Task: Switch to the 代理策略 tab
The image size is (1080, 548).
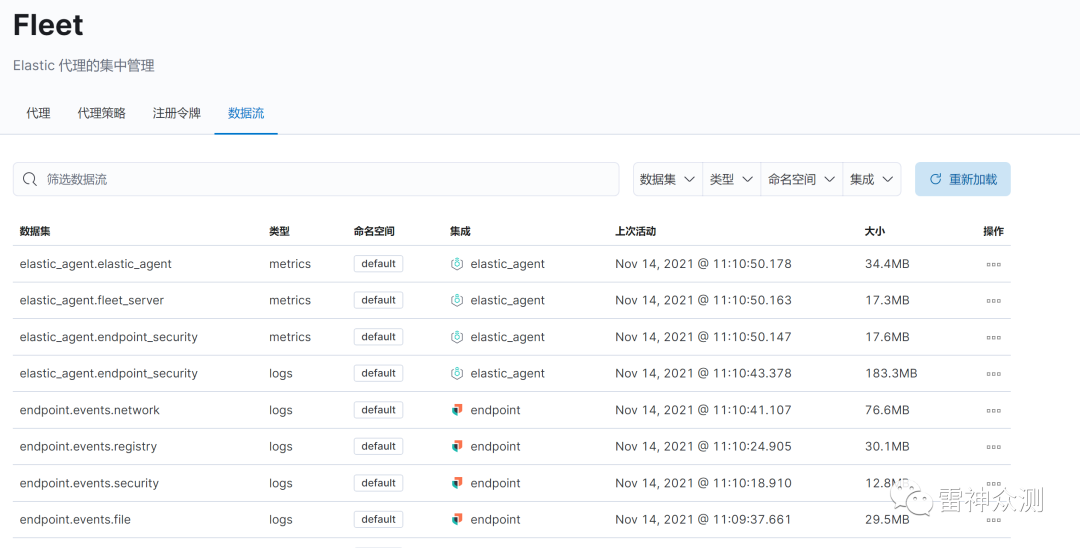Action: point(101,113)
